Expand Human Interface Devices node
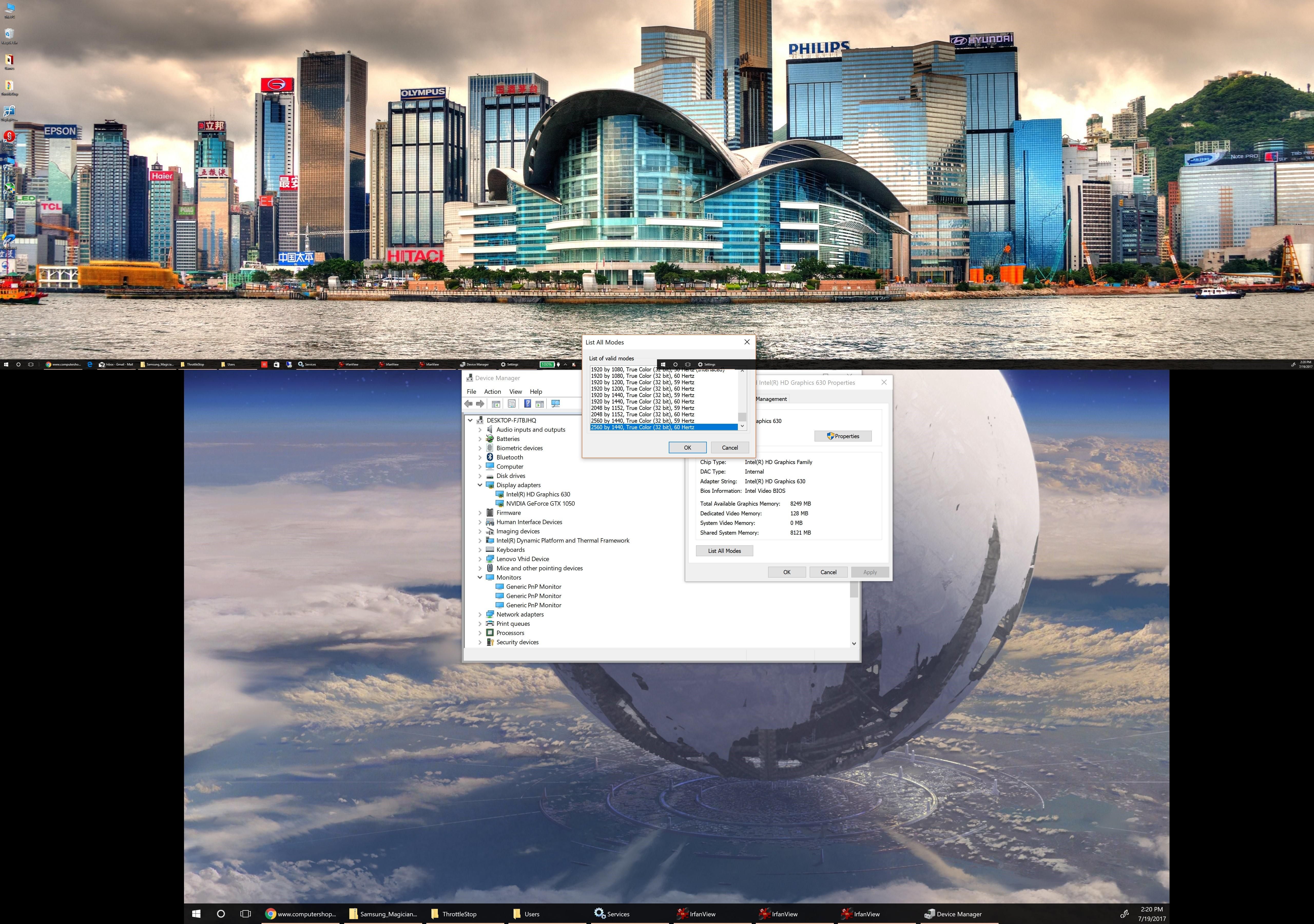Viewport: 1314px width, 924px height. [480, 522]
